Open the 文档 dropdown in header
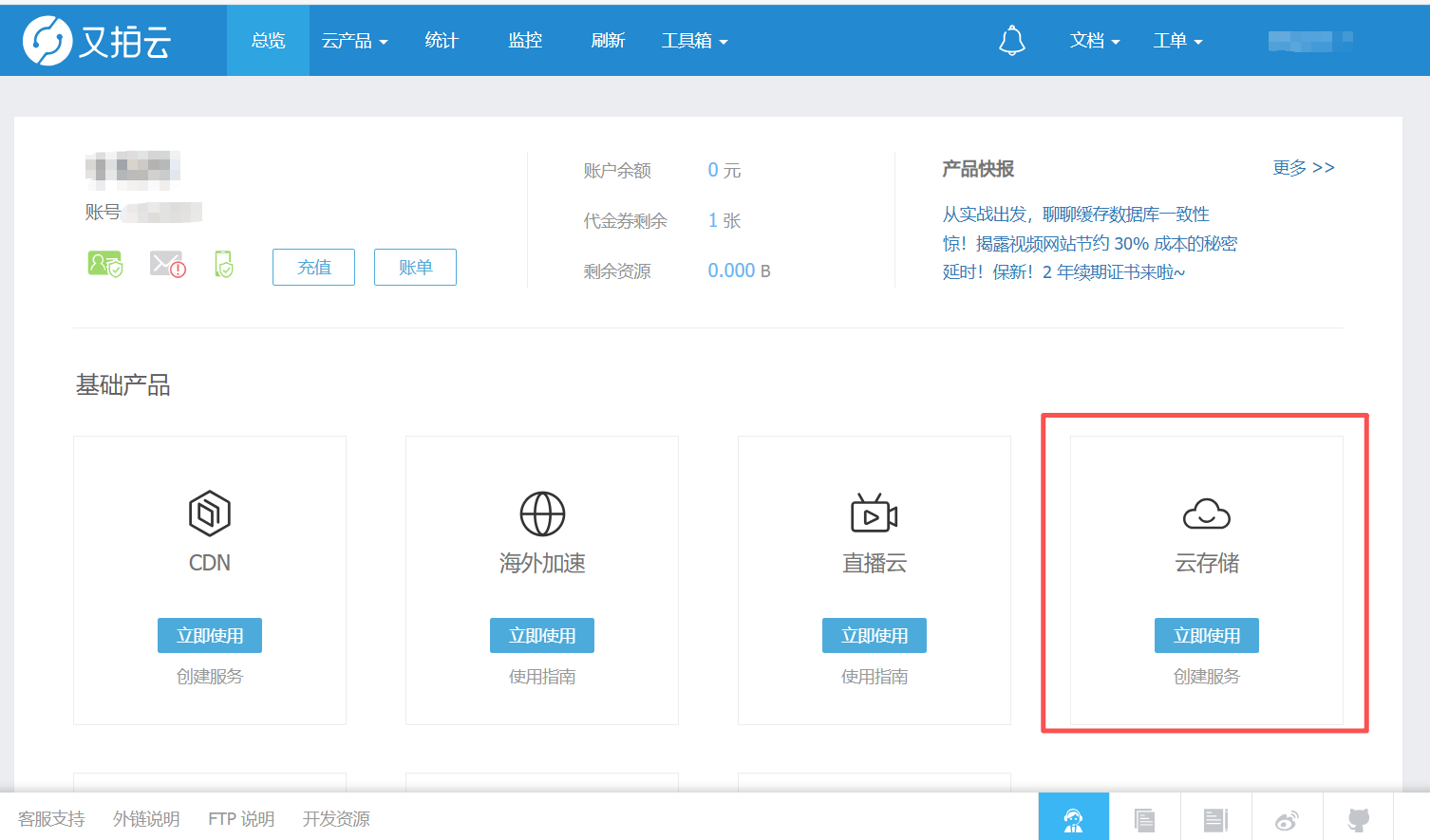This screenshot has height=840, width=1430. point(1094,41)
